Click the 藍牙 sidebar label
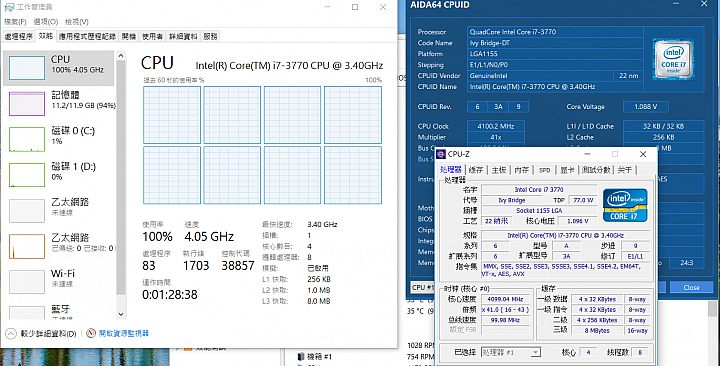Viewport: 720px width, 366px height. pyautogui.click(x=60, y=310)
